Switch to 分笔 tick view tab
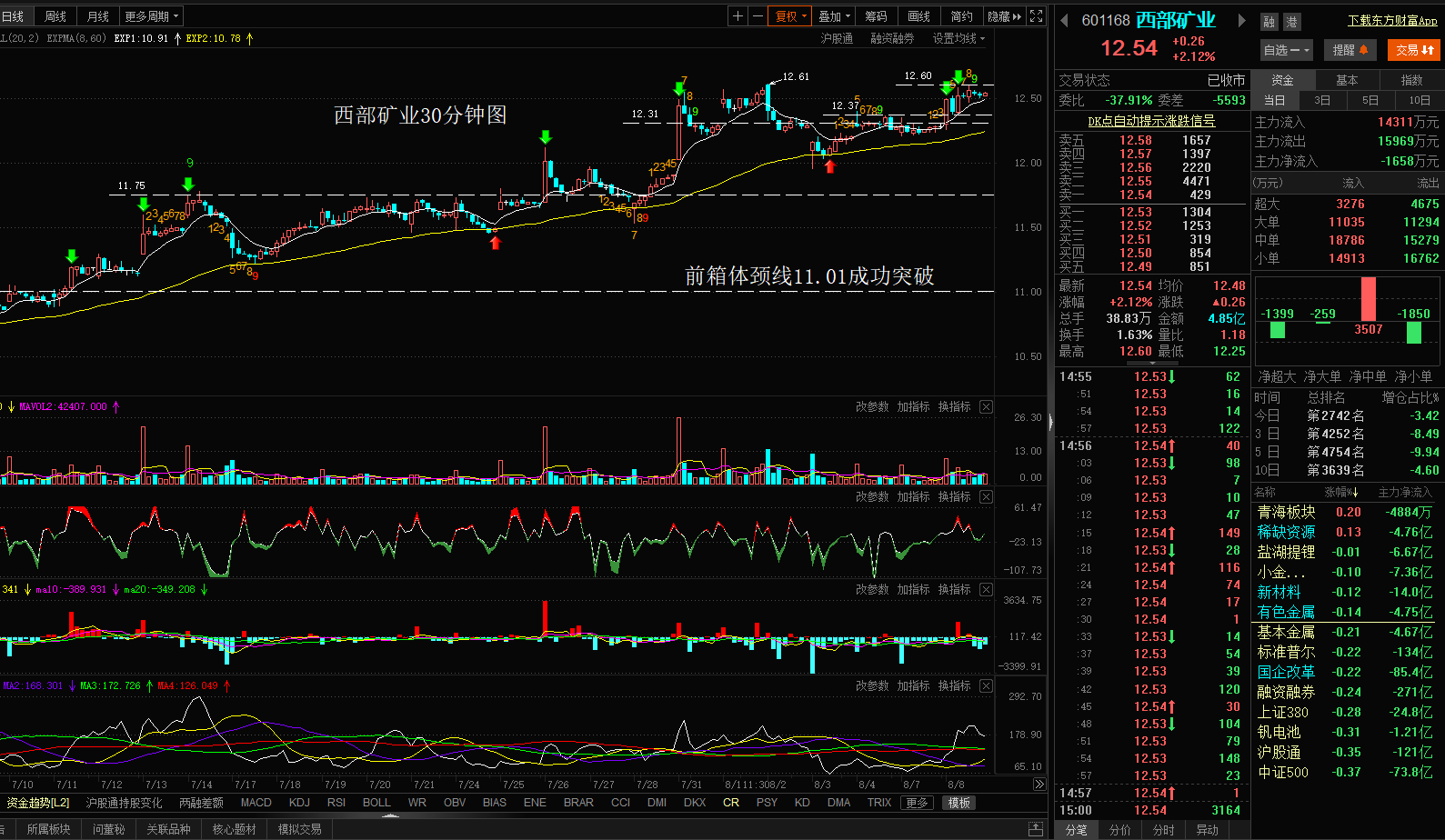 pos(1076,830)
